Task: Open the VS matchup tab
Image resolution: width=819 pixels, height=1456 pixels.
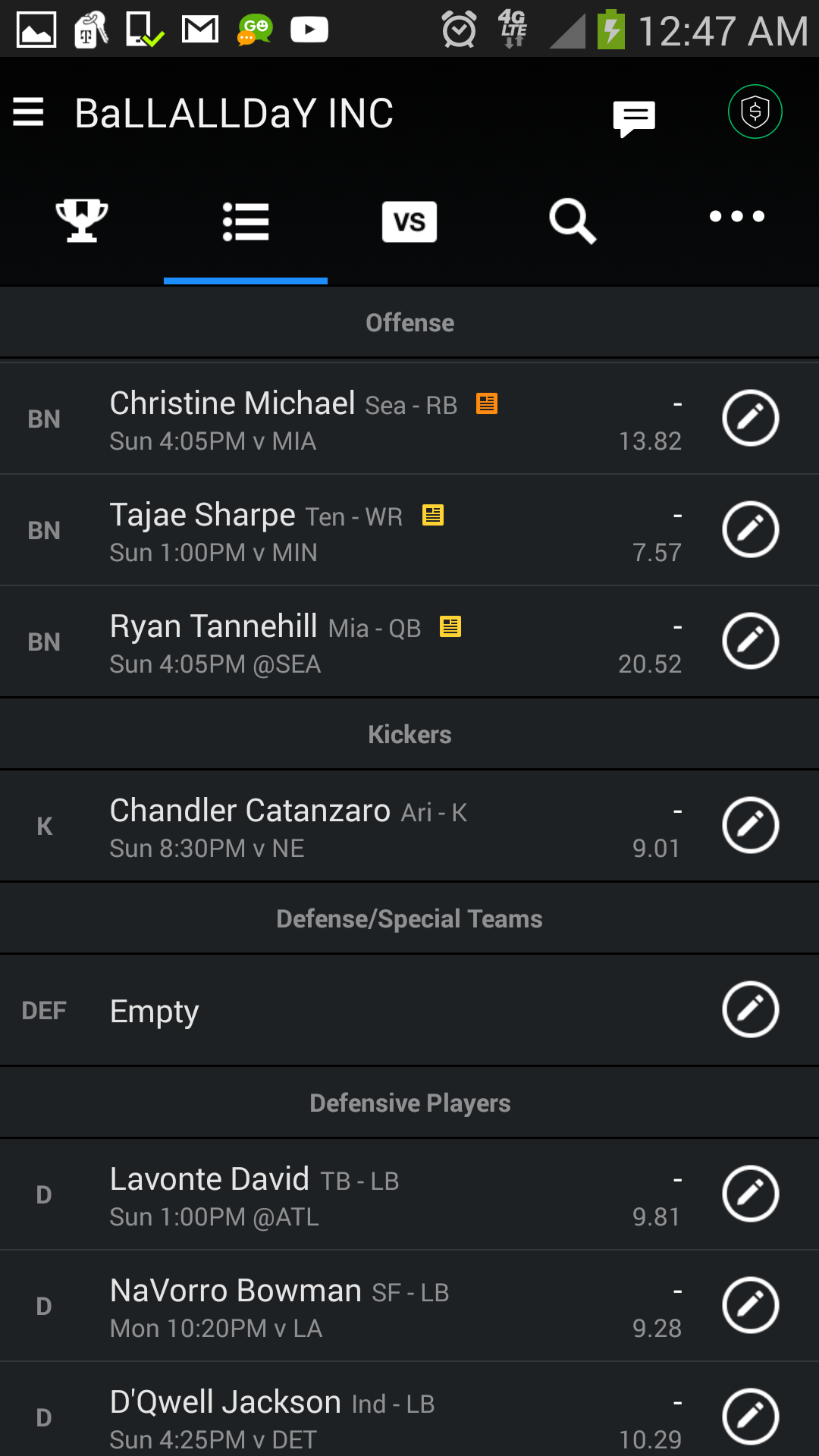Action: (x=409, y=221)
